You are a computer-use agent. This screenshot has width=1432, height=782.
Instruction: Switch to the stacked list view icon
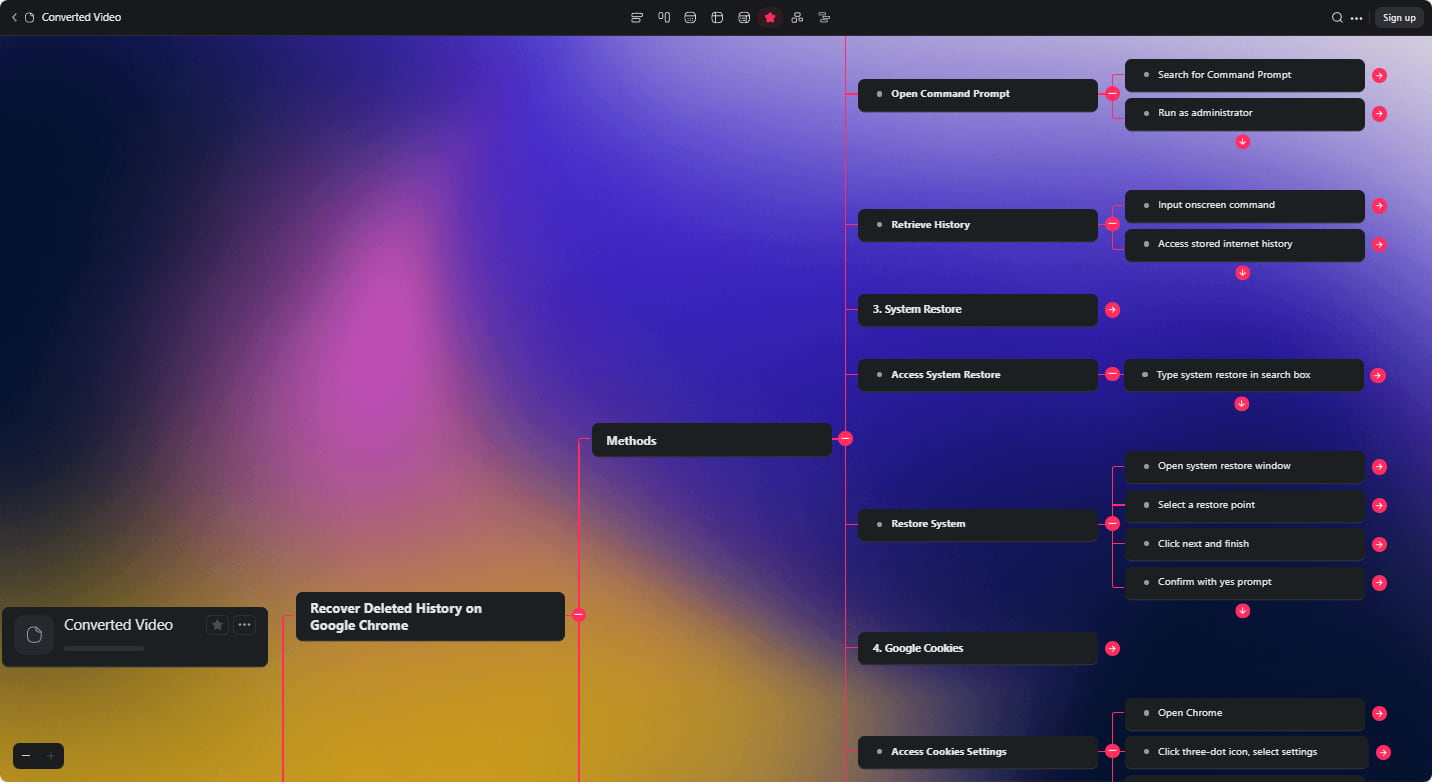(637, 17)
